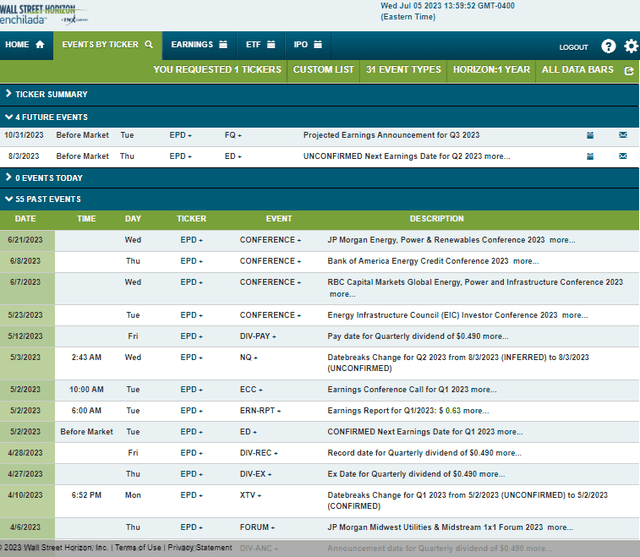Click the Wall Street Horizon enchilada logo
Screen dimensions: 640x557
click(x=43, y=15)
